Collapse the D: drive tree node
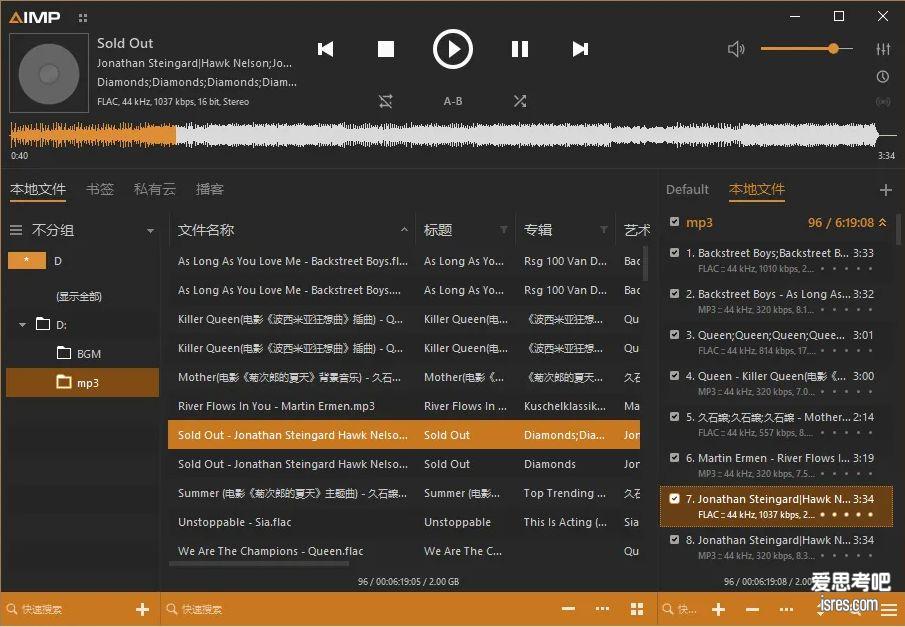Image resolution: width=905 pixels, height=627 pixels. pos(22,325)
